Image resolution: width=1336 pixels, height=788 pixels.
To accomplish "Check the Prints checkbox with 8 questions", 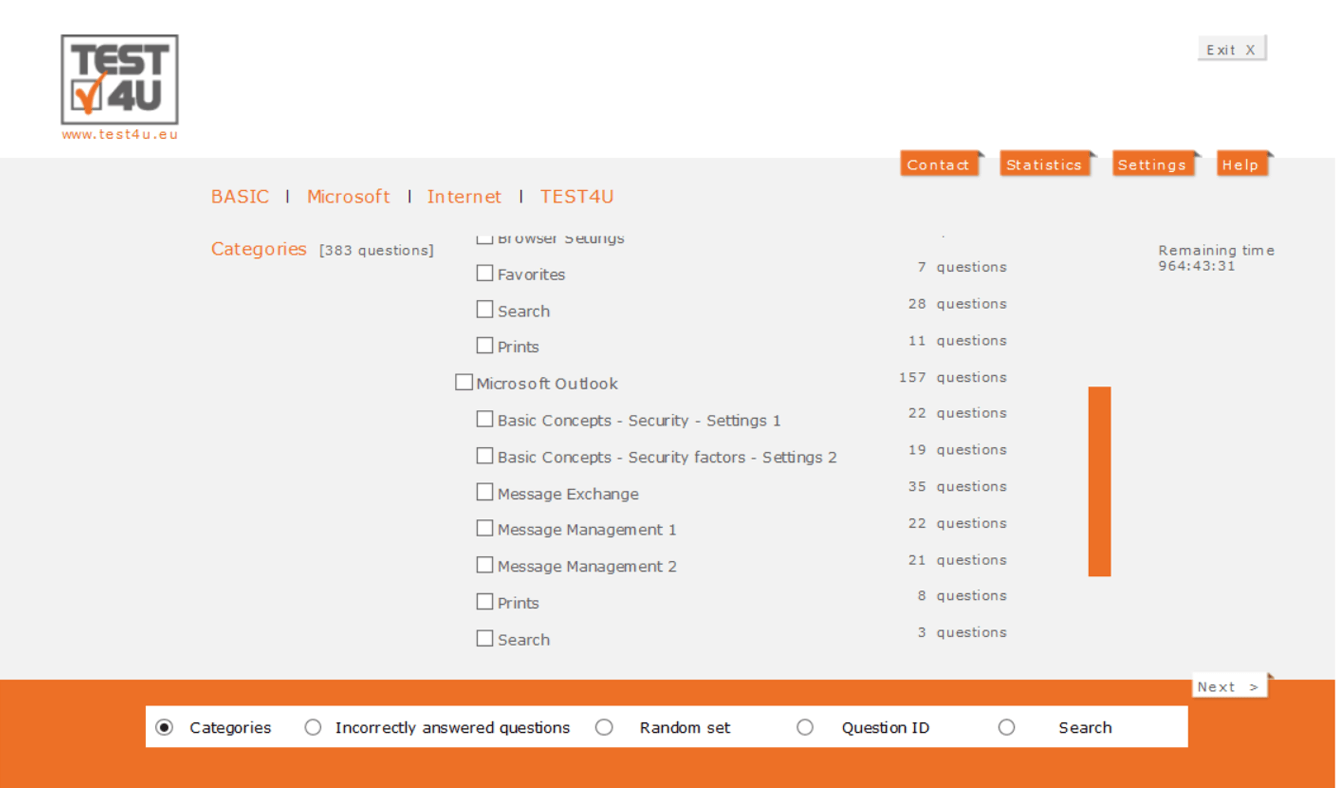I will [x=485, y=602].
